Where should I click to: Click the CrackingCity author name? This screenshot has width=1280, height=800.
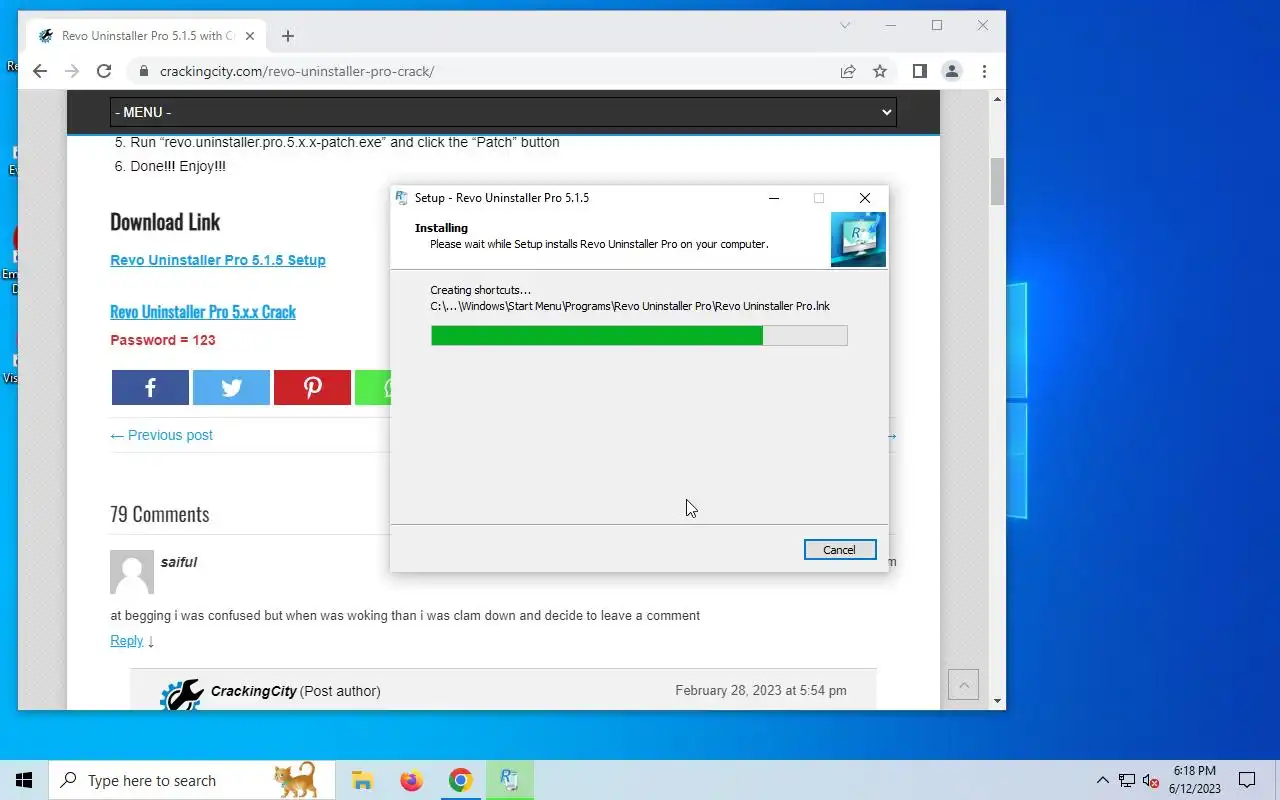point(254,691)
